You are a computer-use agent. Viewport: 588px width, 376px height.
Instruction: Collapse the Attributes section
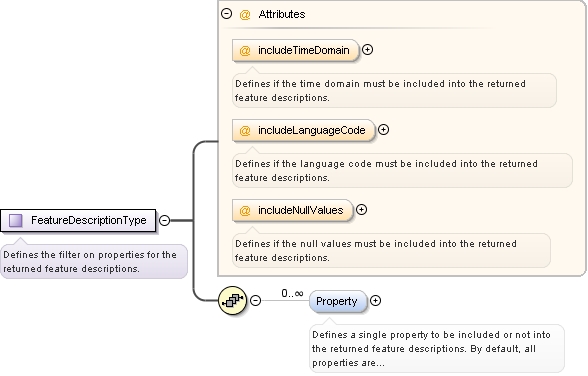[226, 14]
